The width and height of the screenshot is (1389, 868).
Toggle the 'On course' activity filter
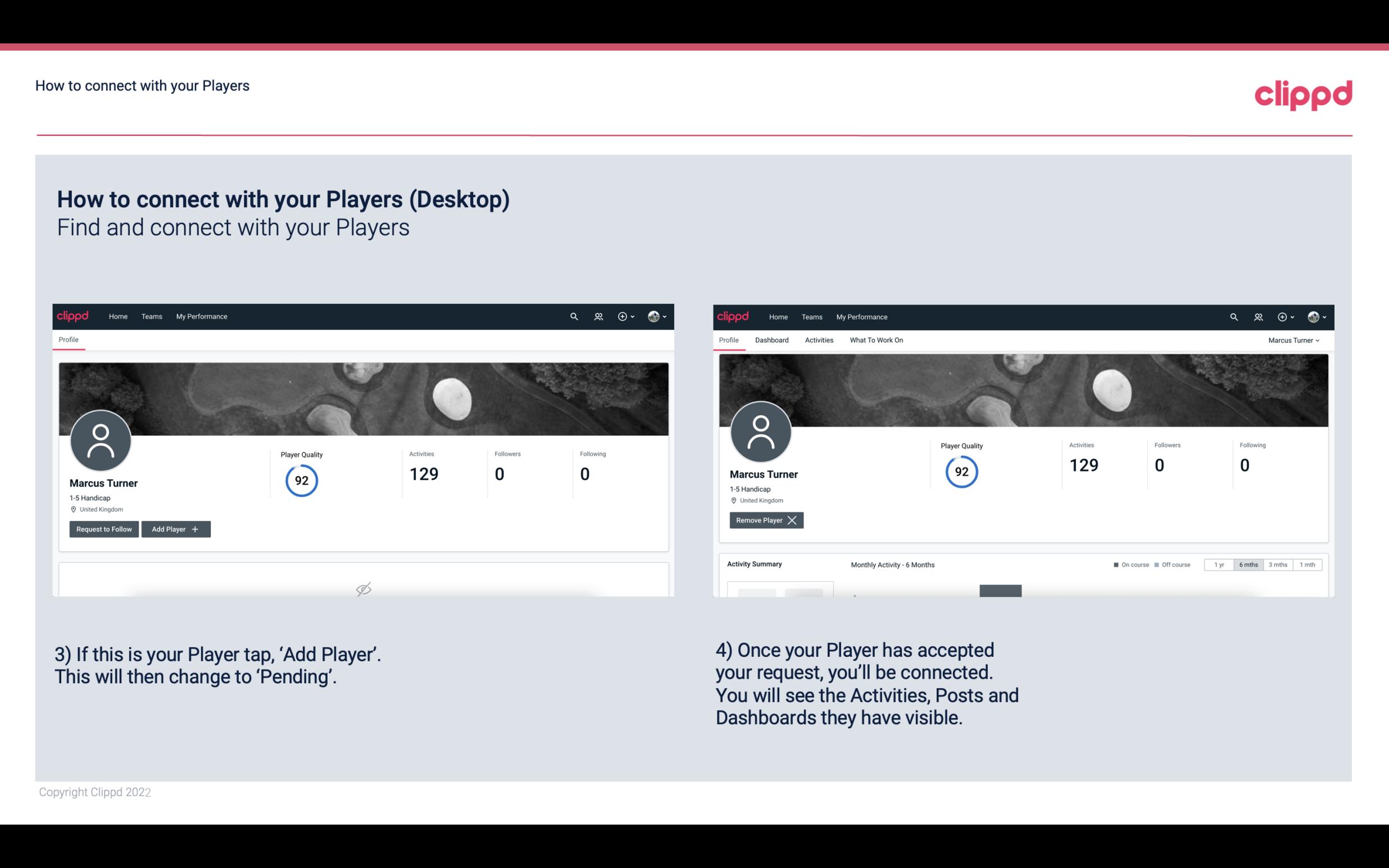point(1130,564)
